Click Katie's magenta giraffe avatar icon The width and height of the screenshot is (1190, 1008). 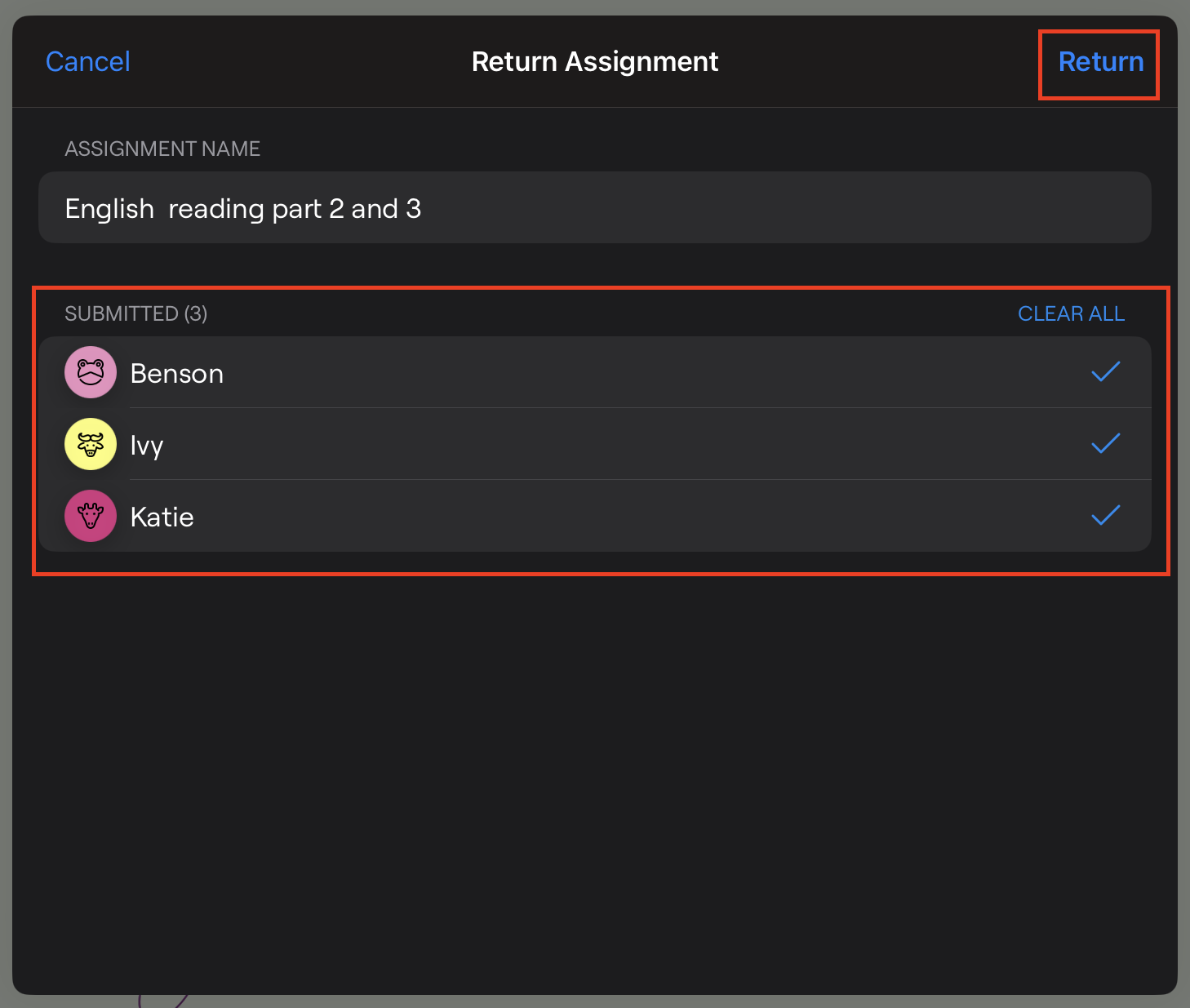coord(91,516)
